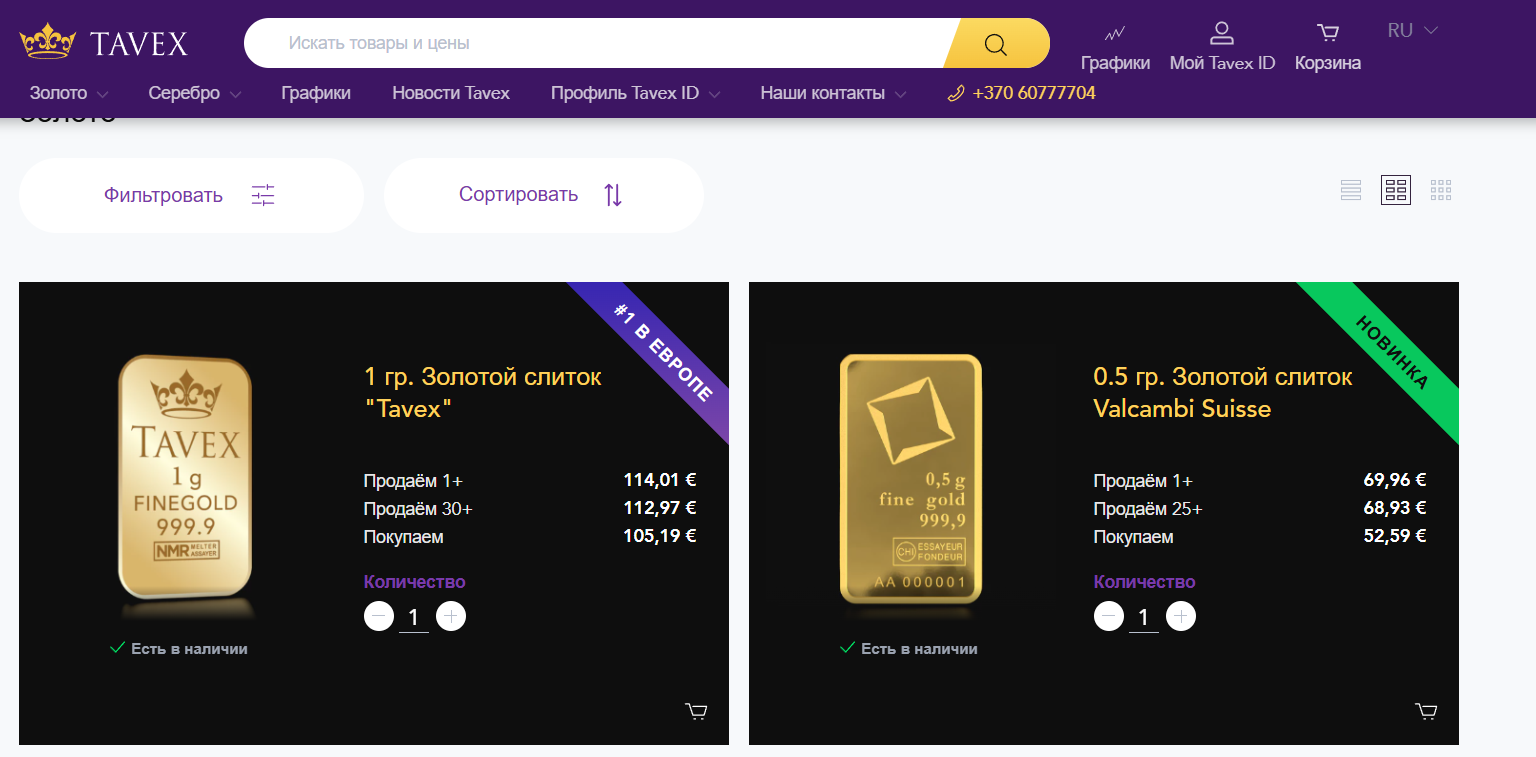Increase quantity of 1 gr. Tavex bar
This screenshot has height=757, width=1536.
click(451, 617)
